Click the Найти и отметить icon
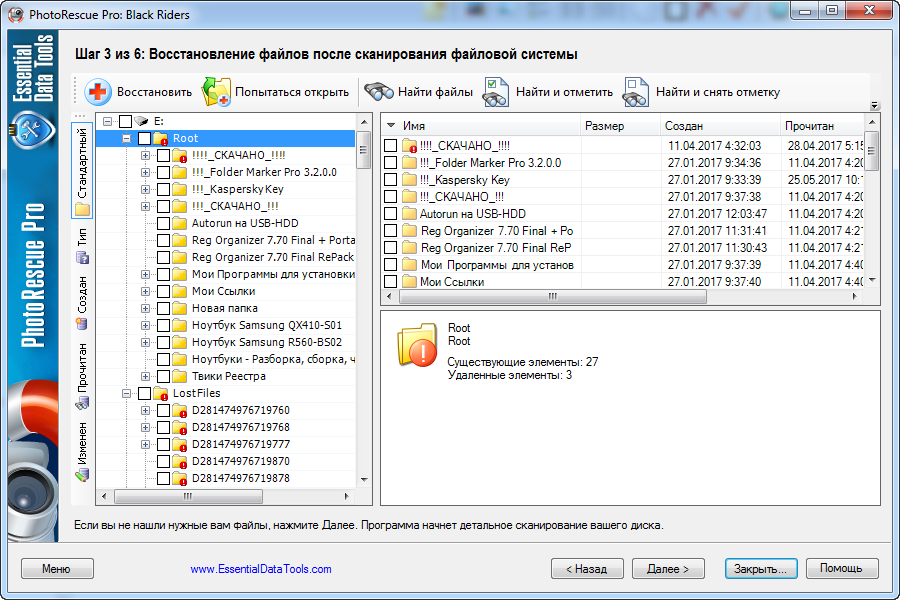 [495, 92]
